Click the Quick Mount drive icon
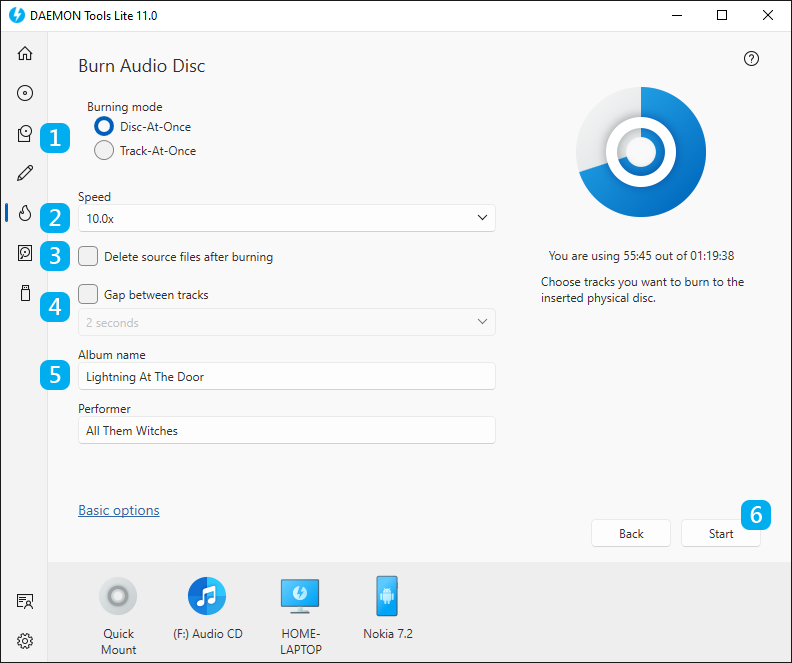792x663 pixels. tap(118, 596)
